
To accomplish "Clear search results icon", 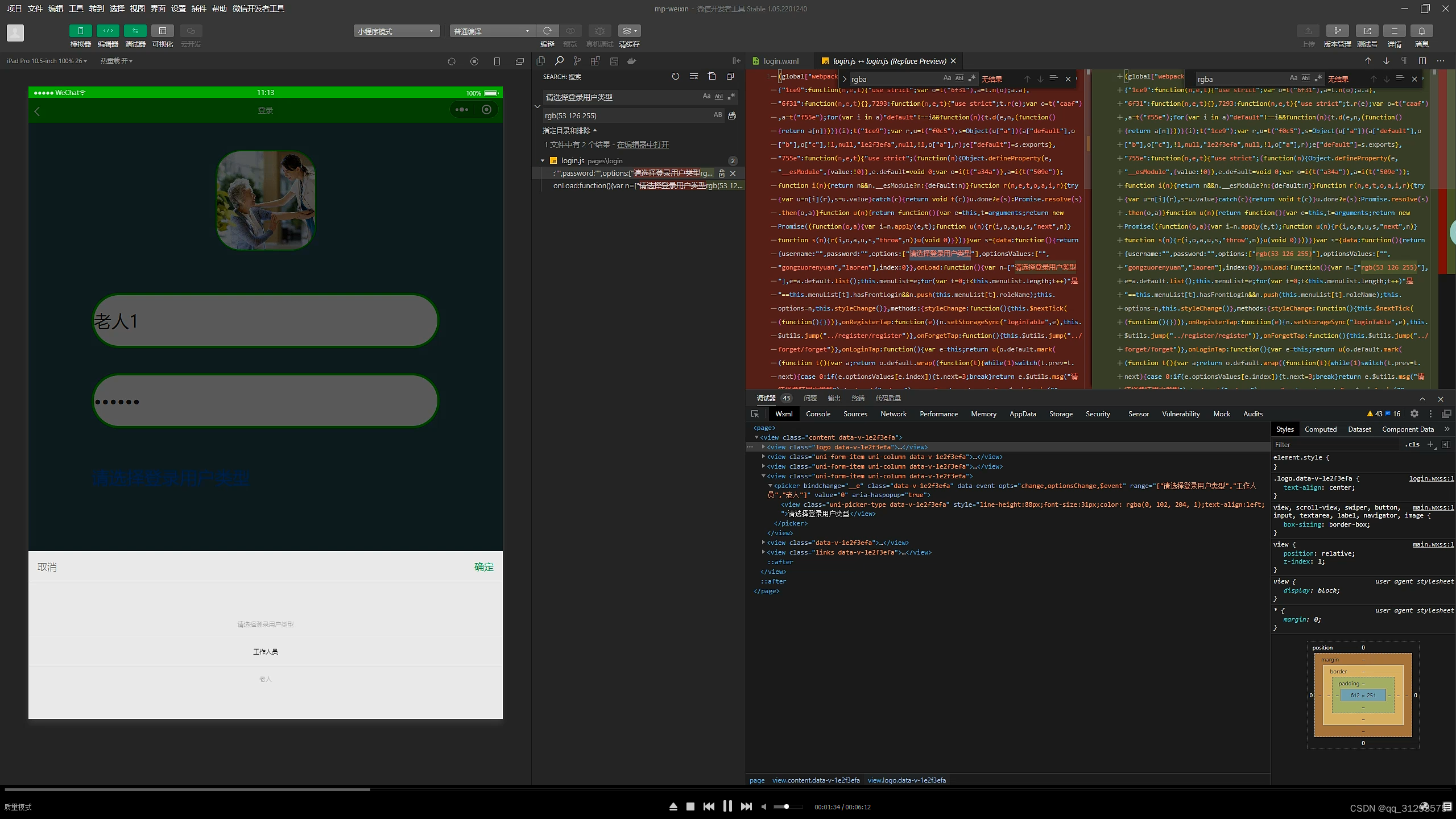I will pos(693,76).
